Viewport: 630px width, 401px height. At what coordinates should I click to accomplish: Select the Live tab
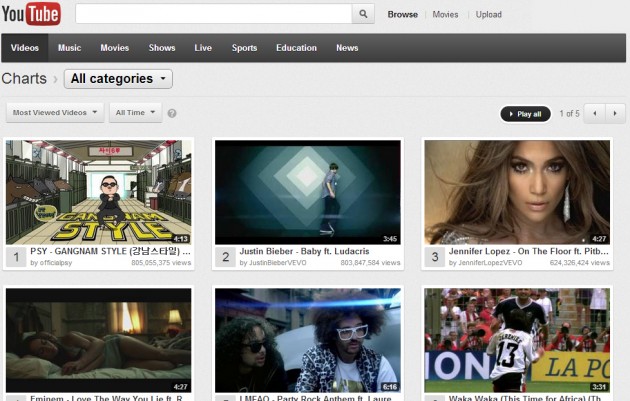coord(203,48)
